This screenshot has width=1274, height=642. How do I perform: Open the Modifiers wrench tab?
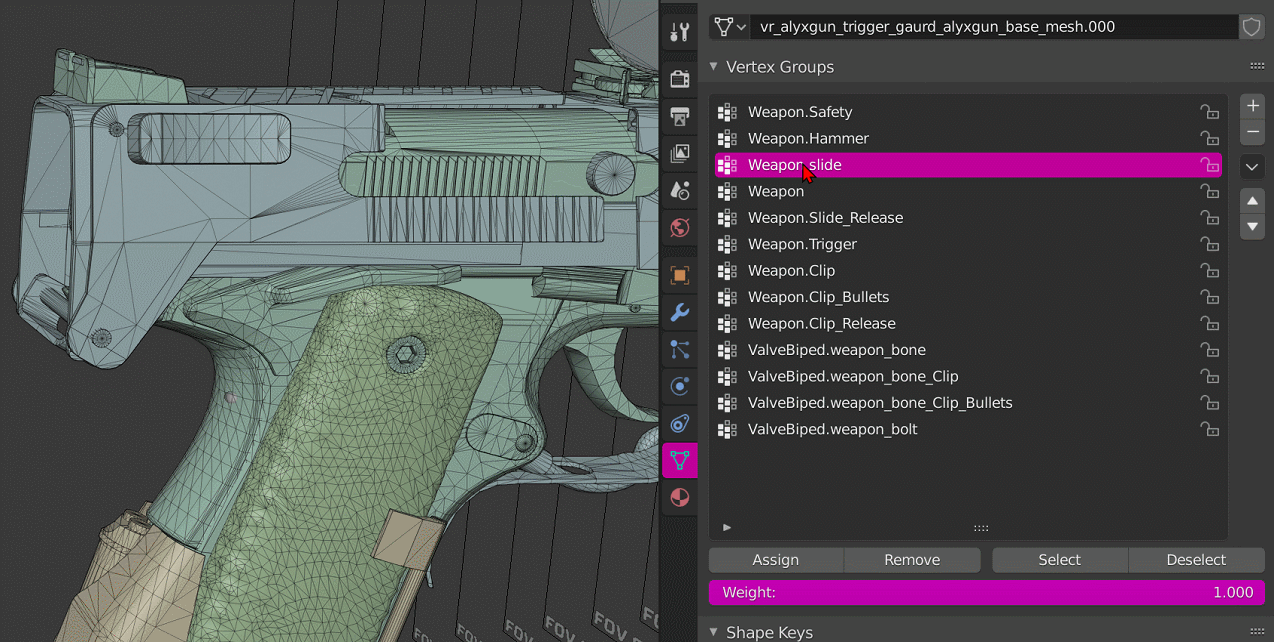(x=680, y=313)
